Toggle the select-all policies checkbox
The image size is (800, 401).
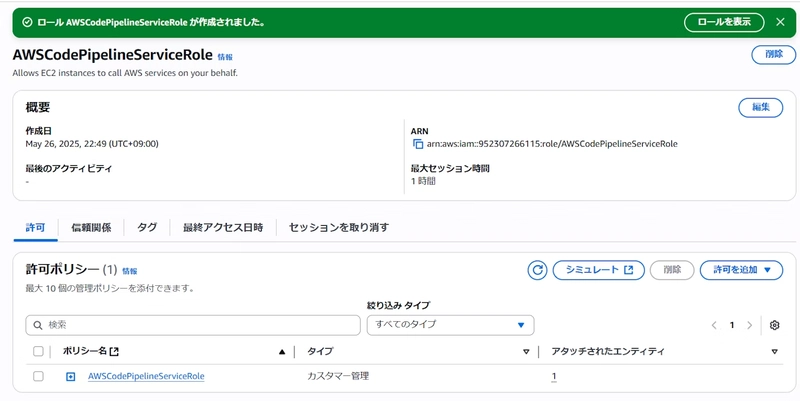pos(38,351)
